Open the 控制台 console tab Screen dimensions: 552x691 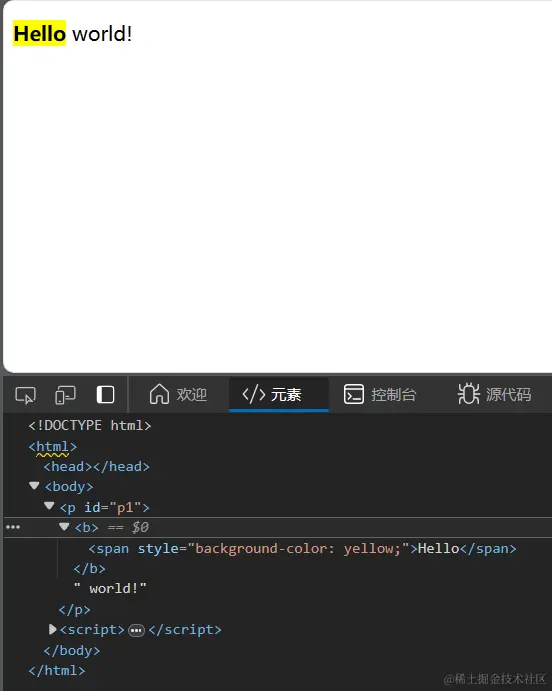coord(380,394)
